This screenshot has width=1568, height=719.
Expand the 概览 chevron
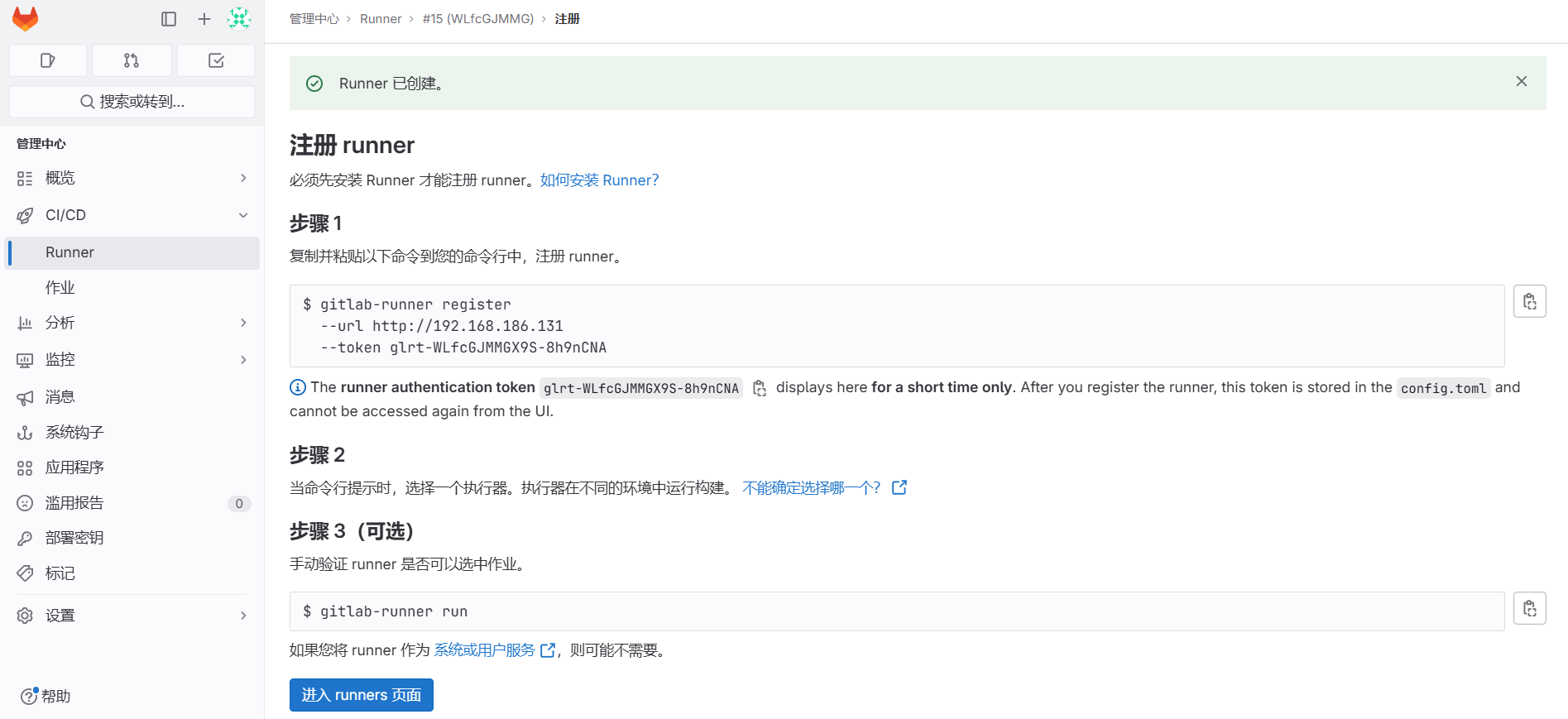pyautogui.click(x=243, y=178)
